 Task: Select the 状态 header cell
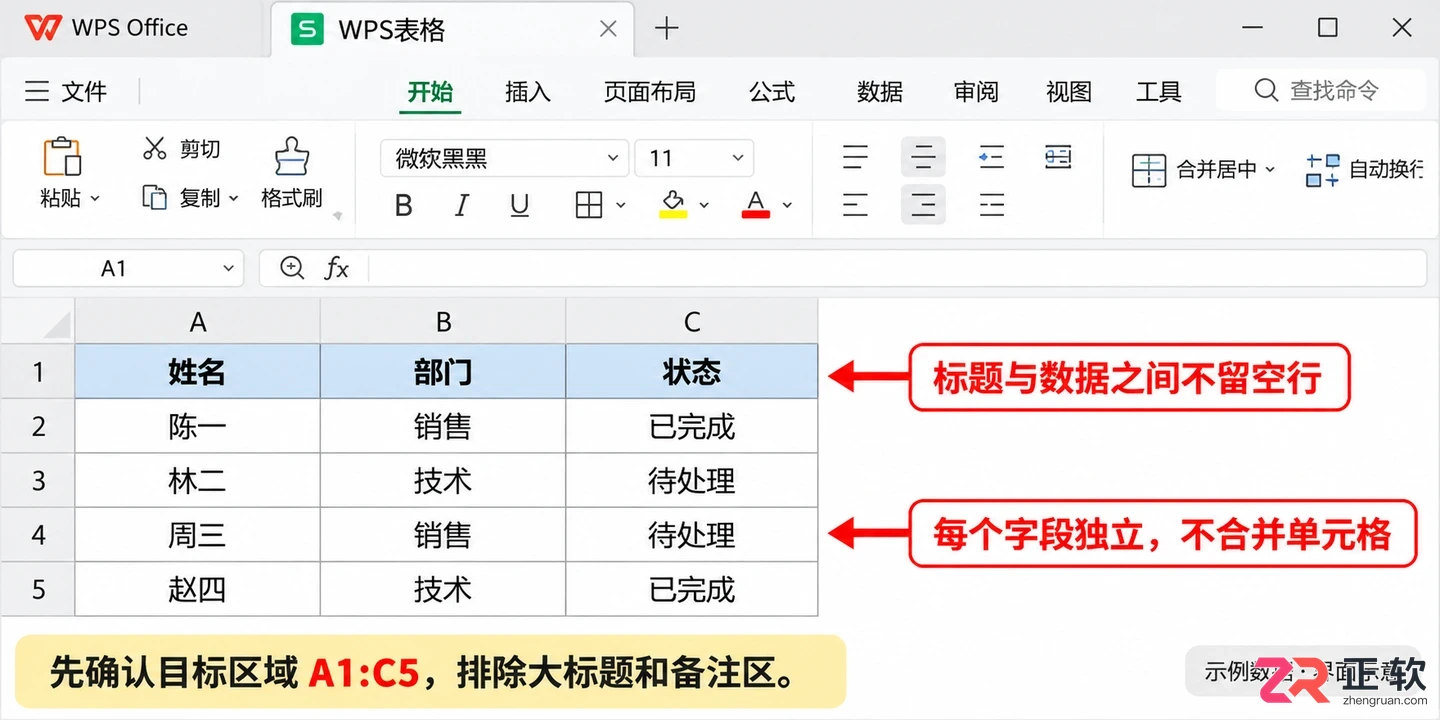tap(692, 372)
